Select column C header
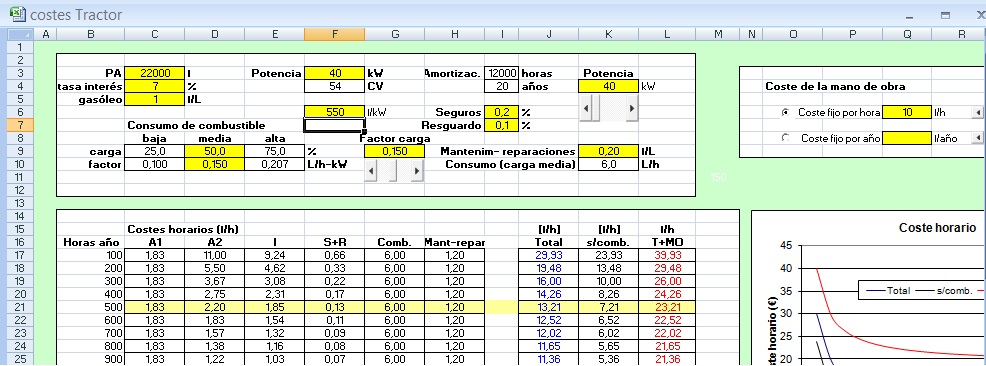The image size is (986, 366). click(x=155, y=35)
